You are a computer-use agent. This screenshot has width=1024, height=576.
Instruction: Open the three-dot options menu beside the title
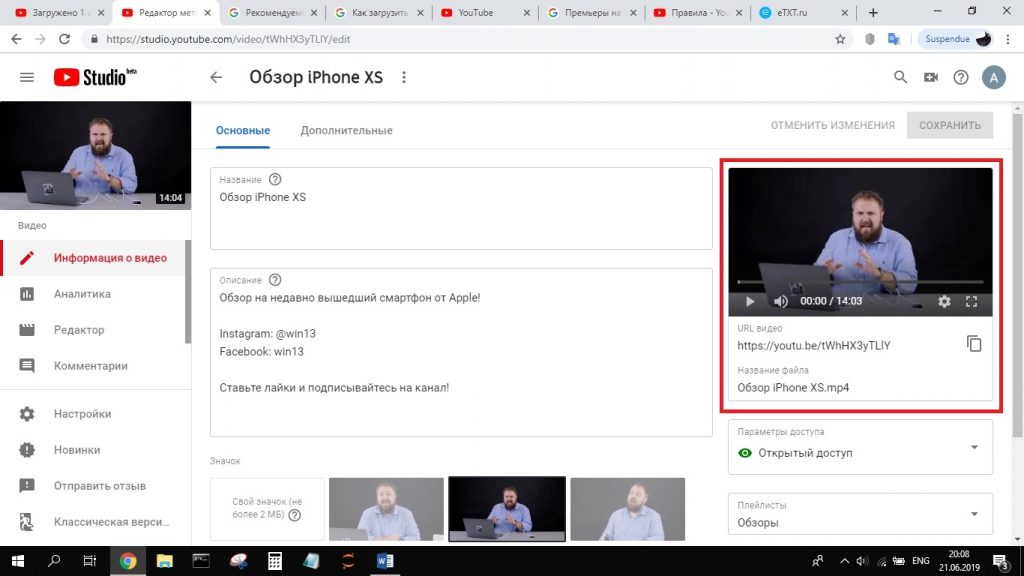[404, 78]
